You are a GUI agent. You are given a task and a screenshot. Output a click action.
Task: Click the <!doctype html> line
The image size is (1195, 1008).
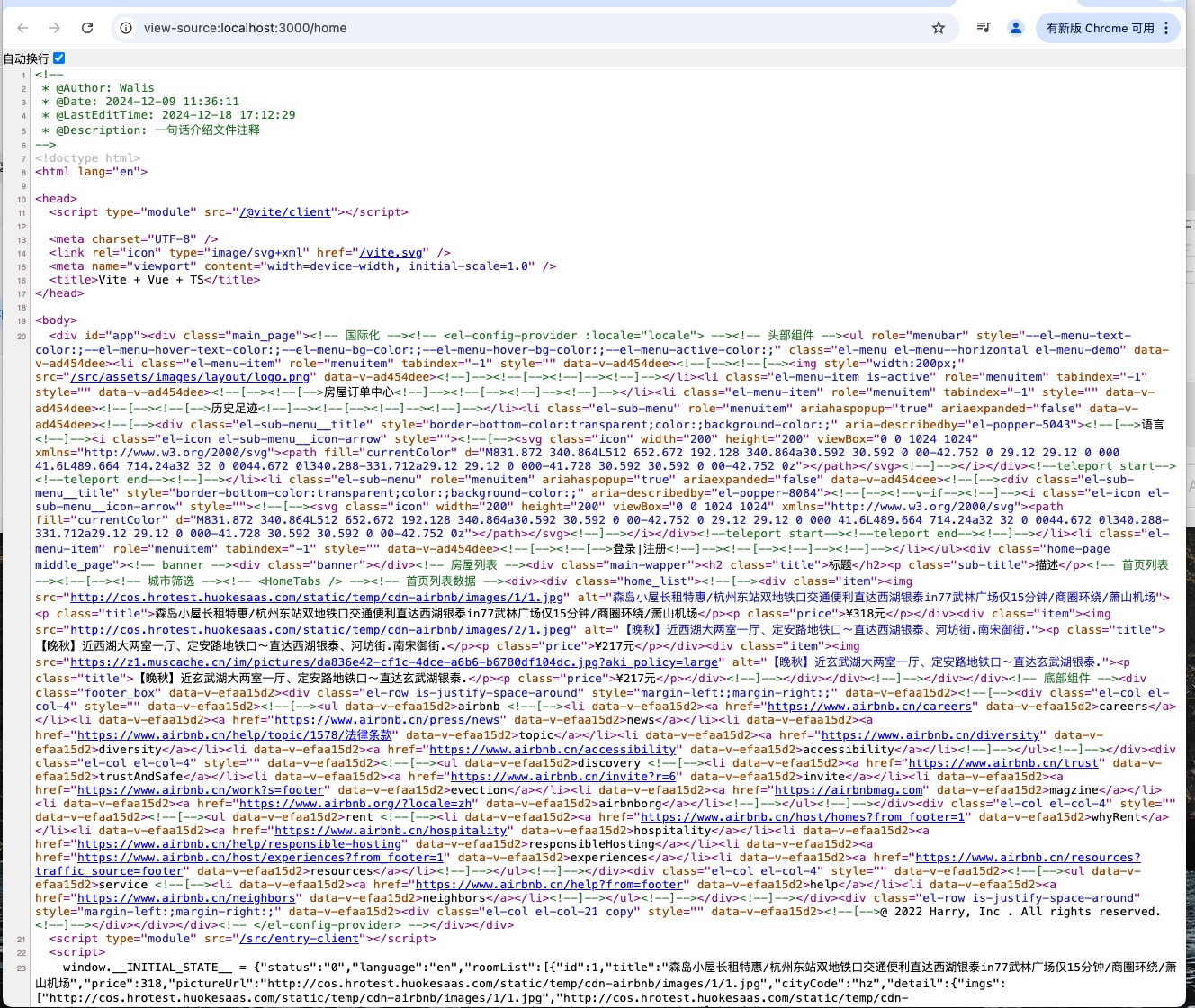88,158
